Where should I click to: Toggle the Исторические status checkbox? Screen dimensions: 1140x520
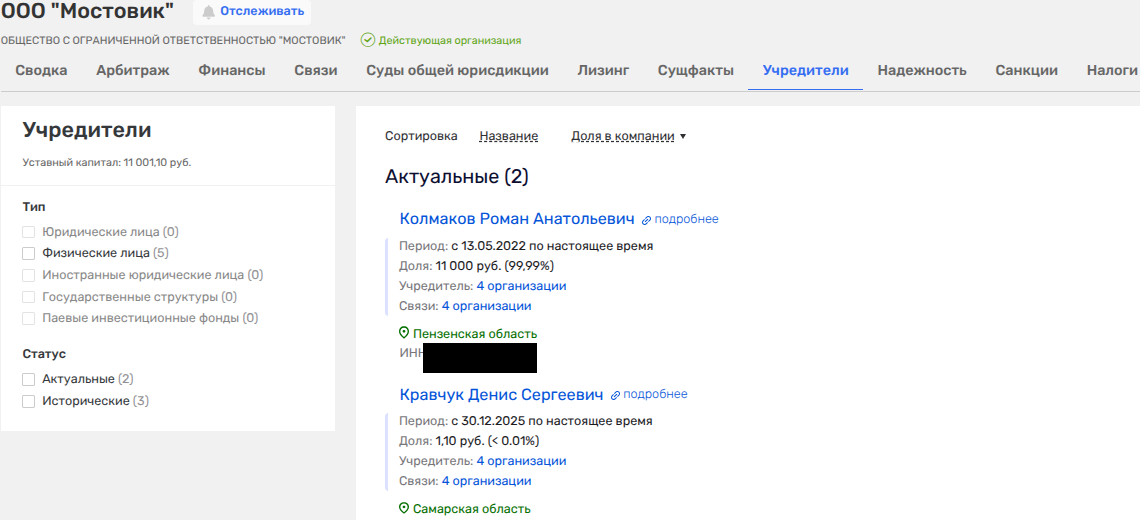[29, 401]
